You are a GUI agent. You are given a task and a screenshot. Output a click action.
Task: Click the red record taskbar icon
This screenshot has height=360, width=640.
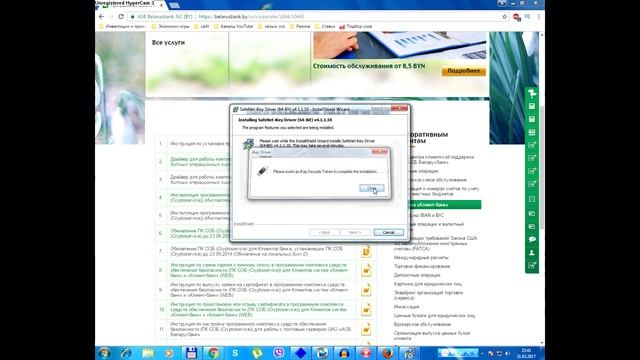click(366, 353)
